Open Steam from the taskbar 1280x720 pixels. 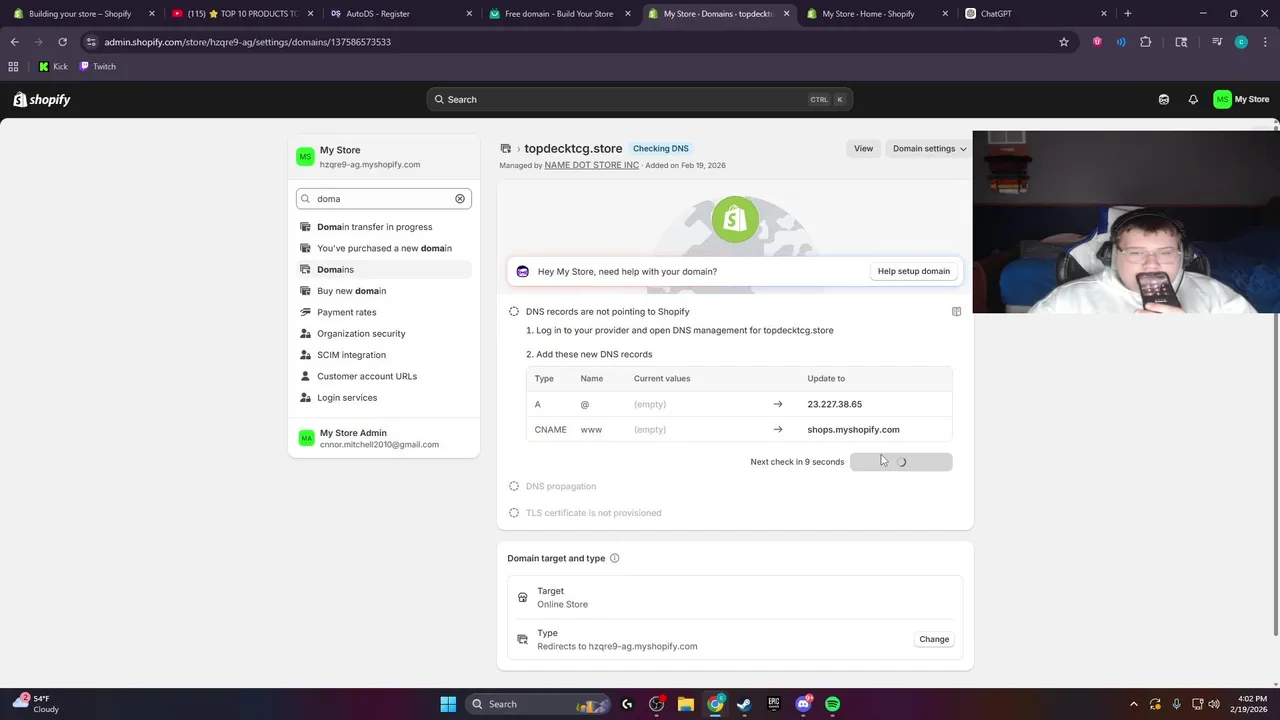pyautogui.click(x=744, y=704)
